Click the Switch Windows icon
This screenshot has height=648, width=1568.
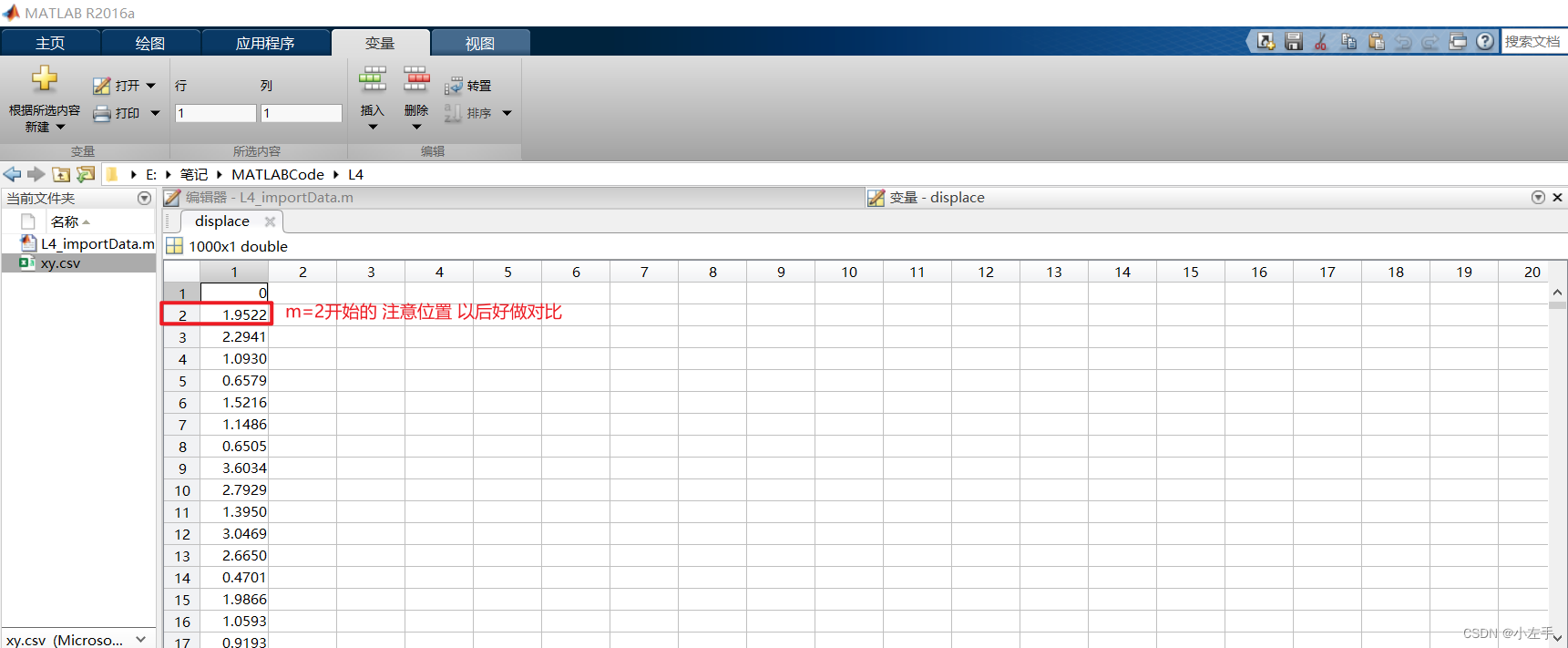tap(1458, 42)
